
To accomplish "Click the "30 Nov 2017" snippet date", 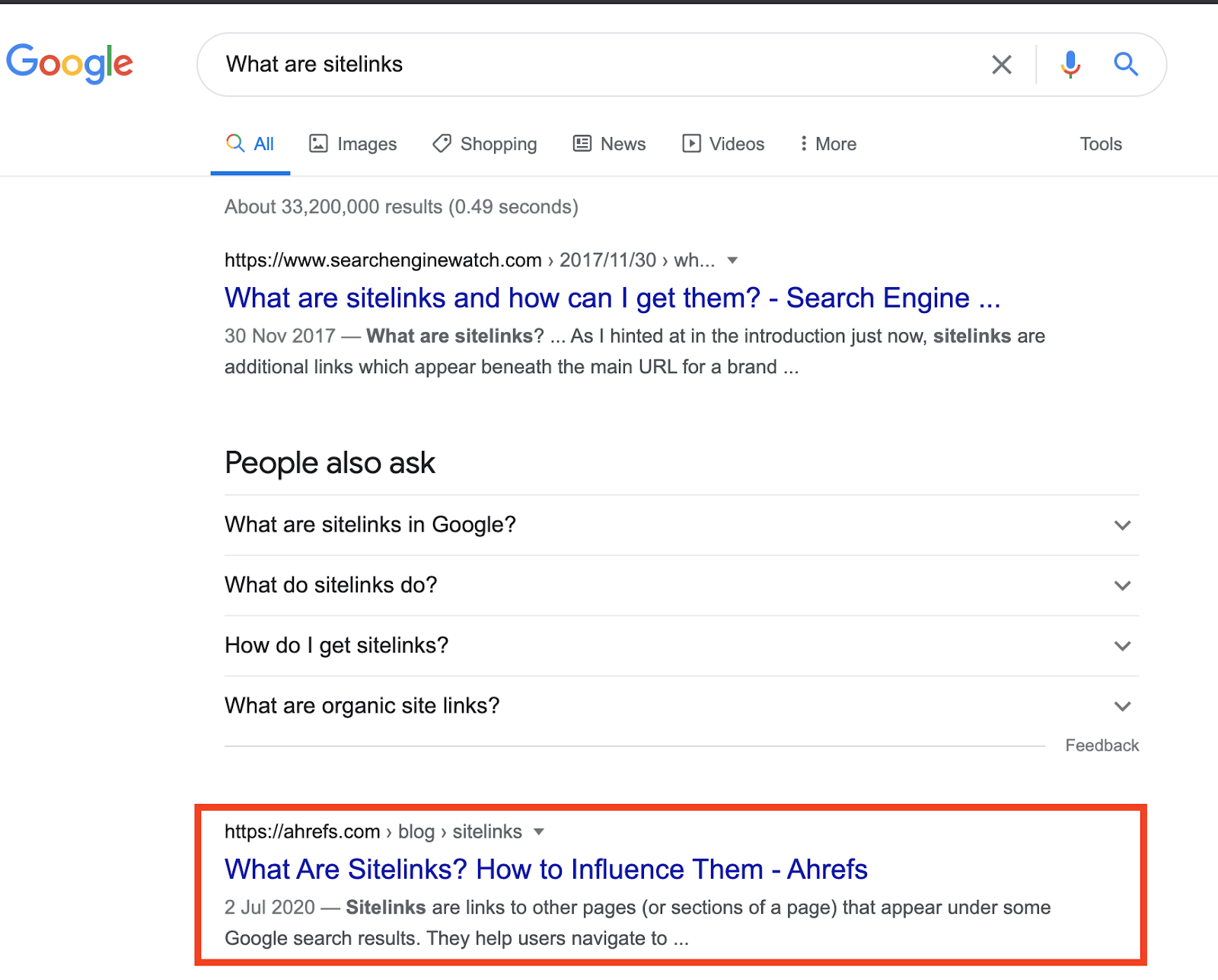I will (x=279, y=336).
